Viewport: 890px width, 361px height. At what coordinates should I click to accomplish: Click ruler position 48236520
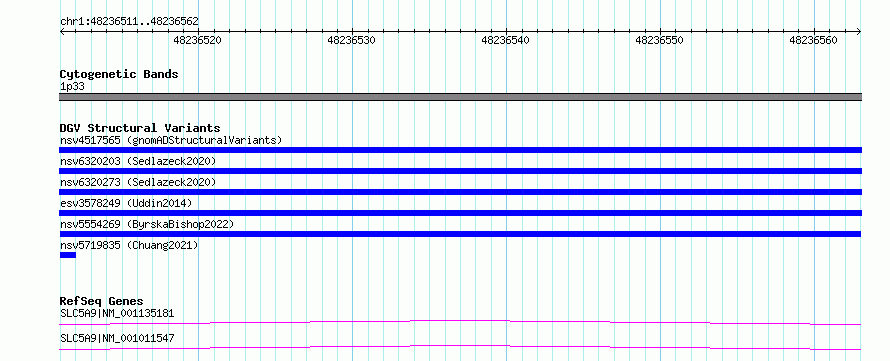[x=198, y=40]
